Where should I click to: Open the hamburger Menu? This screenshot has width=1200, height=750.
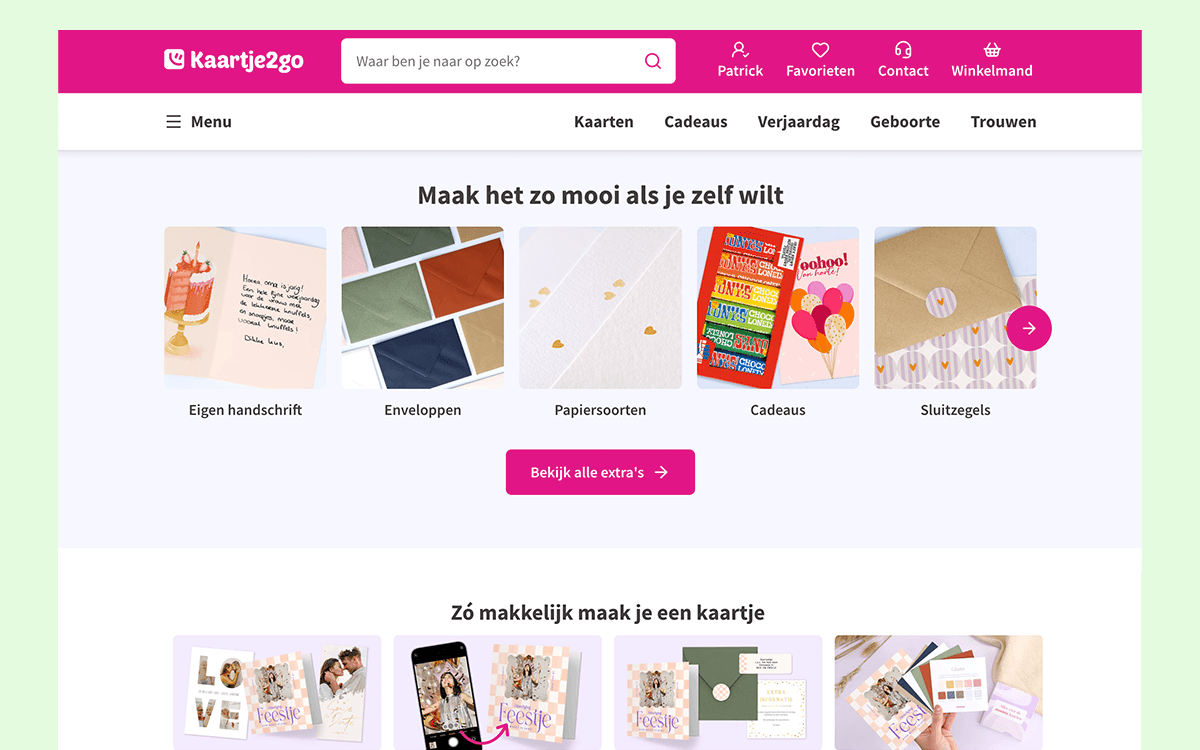coord(198,122)
